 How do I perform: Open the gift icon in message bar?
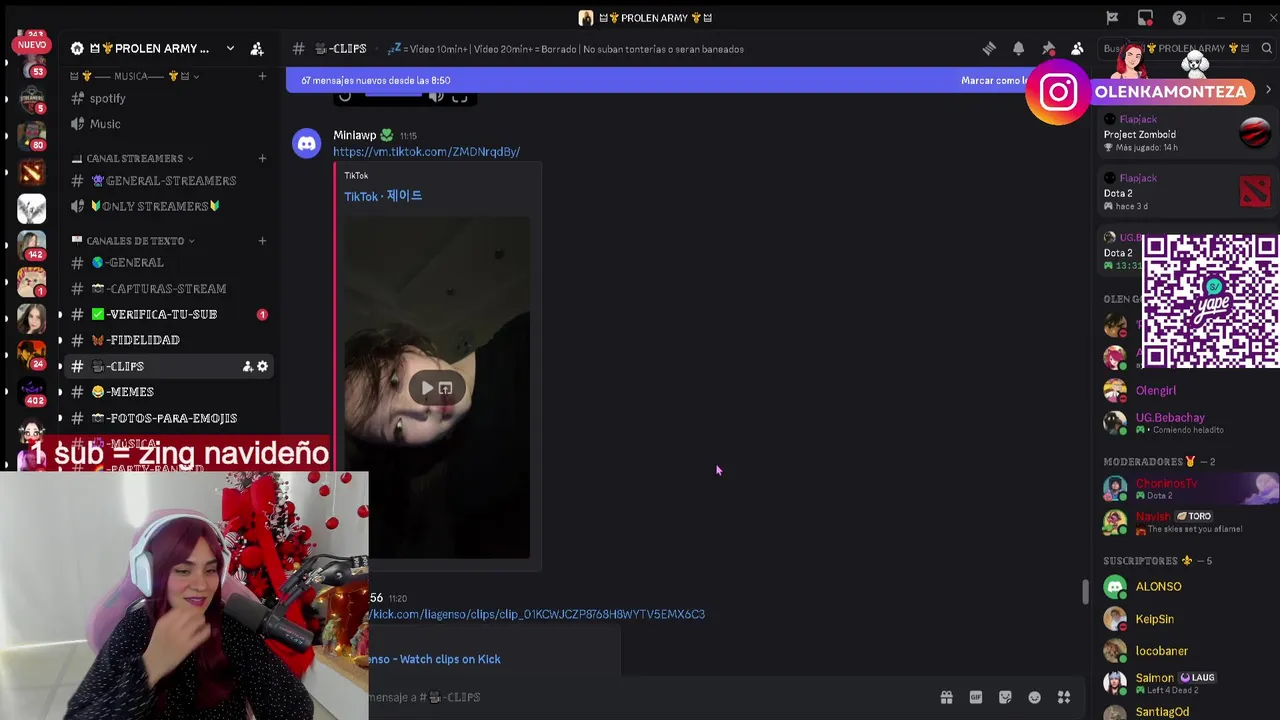click(x=946, y=697)
